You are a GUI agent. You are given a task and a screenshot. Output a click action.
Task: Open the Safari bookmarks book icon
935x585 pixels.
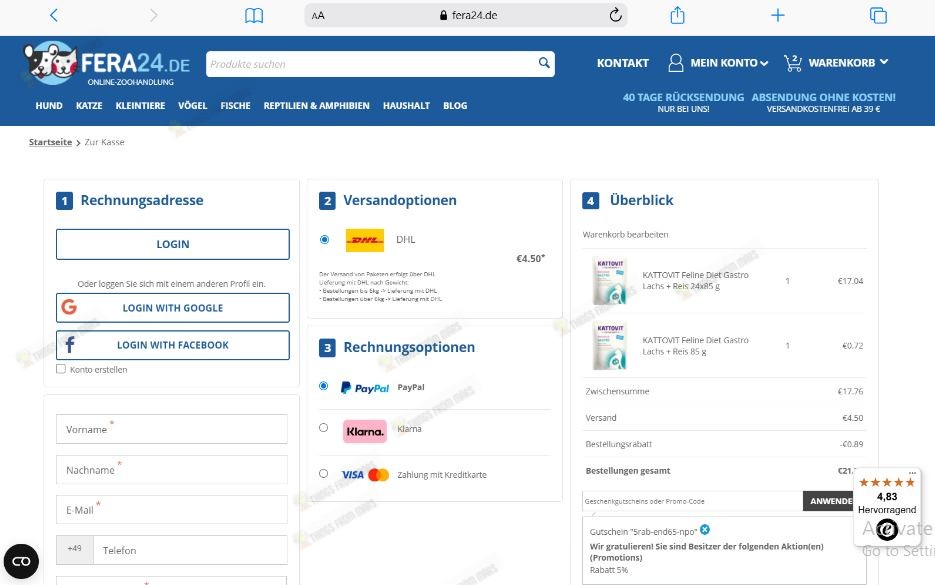(254, 15)
